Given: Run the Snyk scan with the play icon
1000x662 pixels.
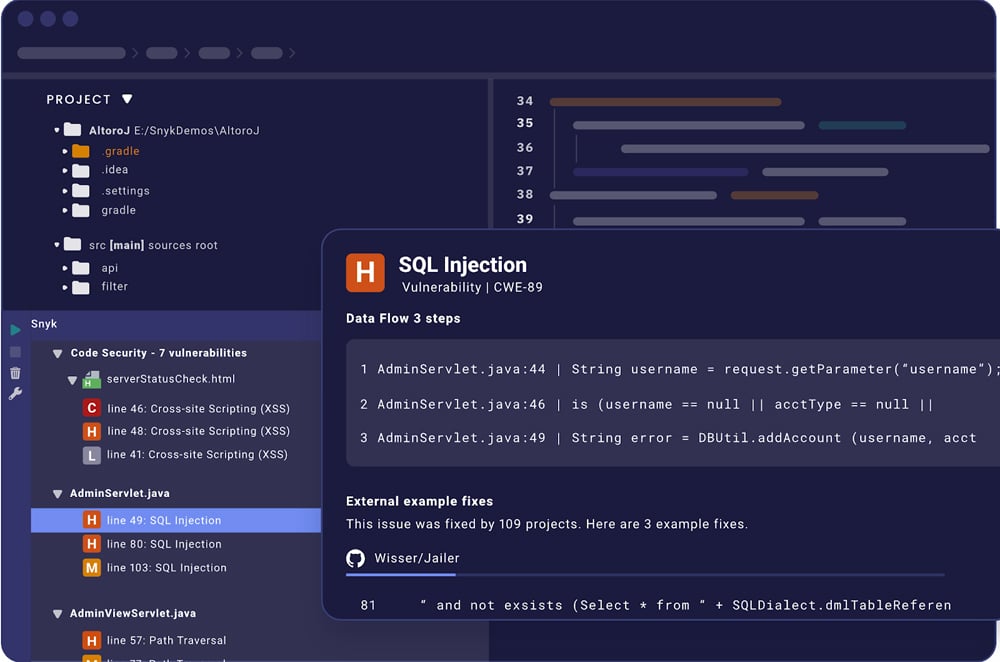Looking at the screenshot, I should [15, 330].
